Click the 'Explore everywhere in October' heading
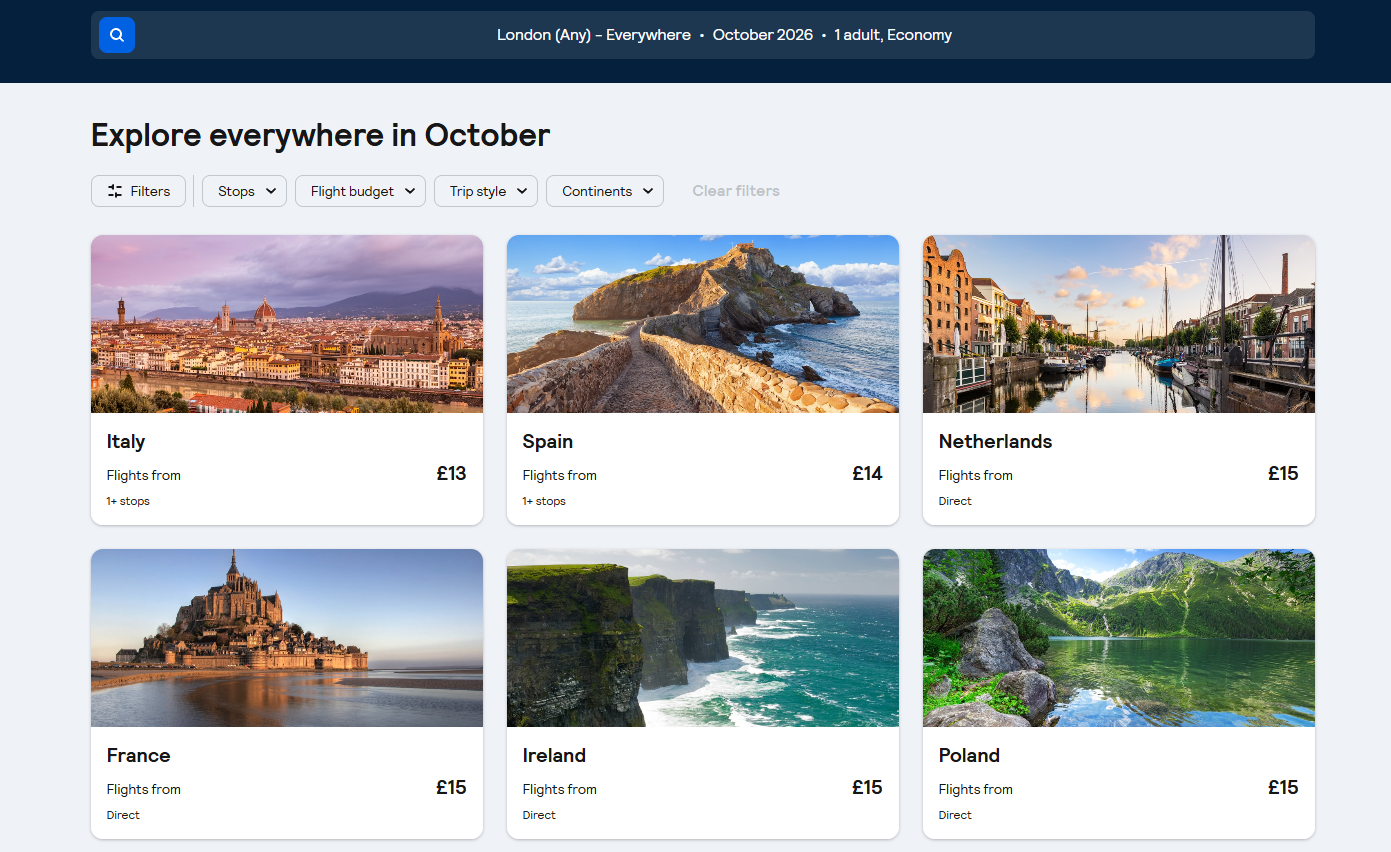Viewport: 1391px width, 852px height. (x=320, y=135)
